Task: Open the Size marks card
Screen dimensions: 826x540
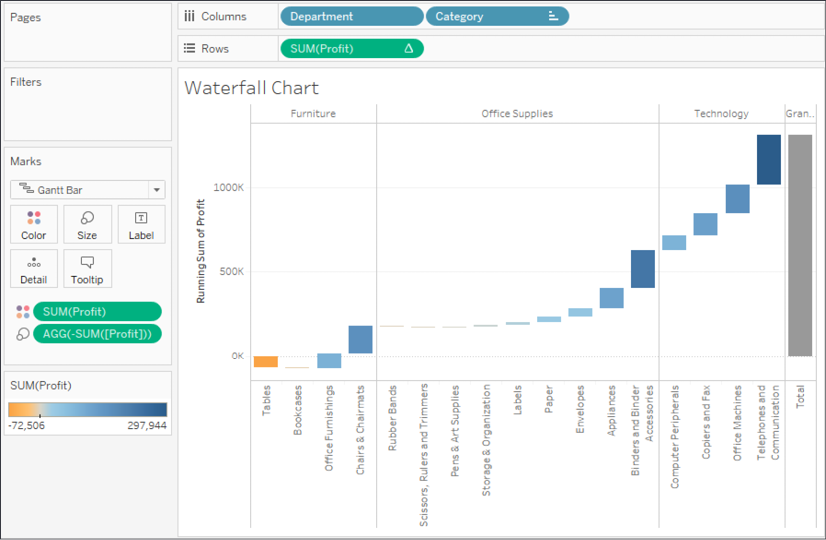Action: tap(87, 224)
